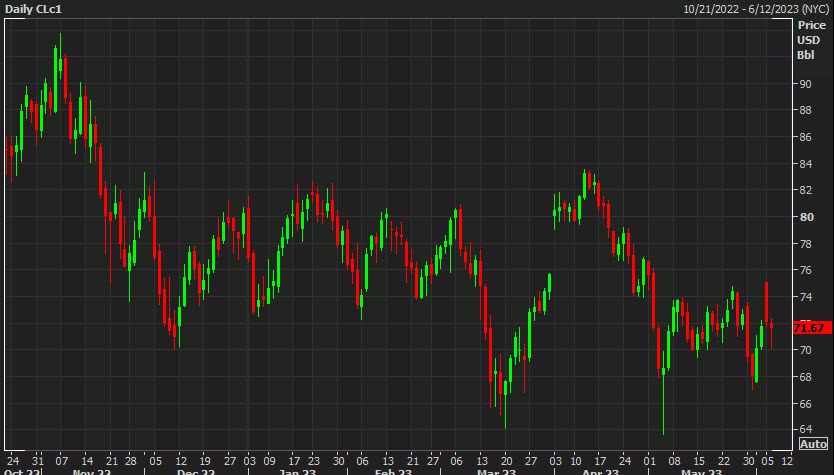This screenshot has width=834, height=475.
Task: Select the 86 price level on the axis
Action: tap(805, 137)
